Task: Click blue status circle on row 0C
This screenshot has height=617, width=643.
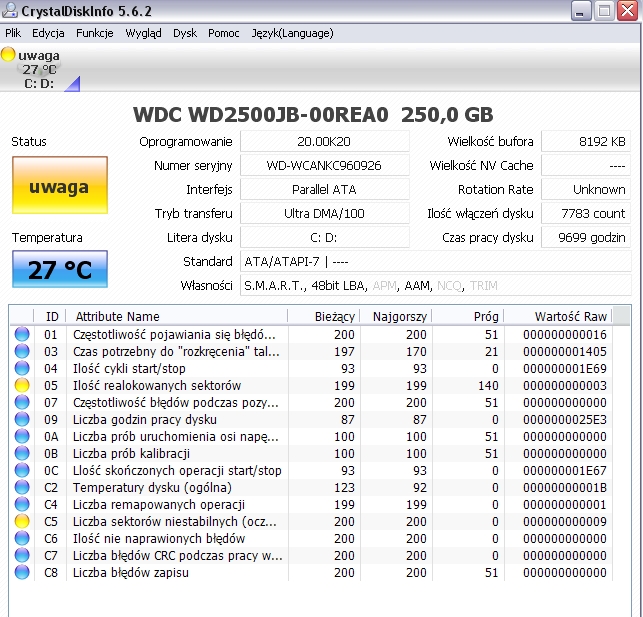Action: coord(22,471)
